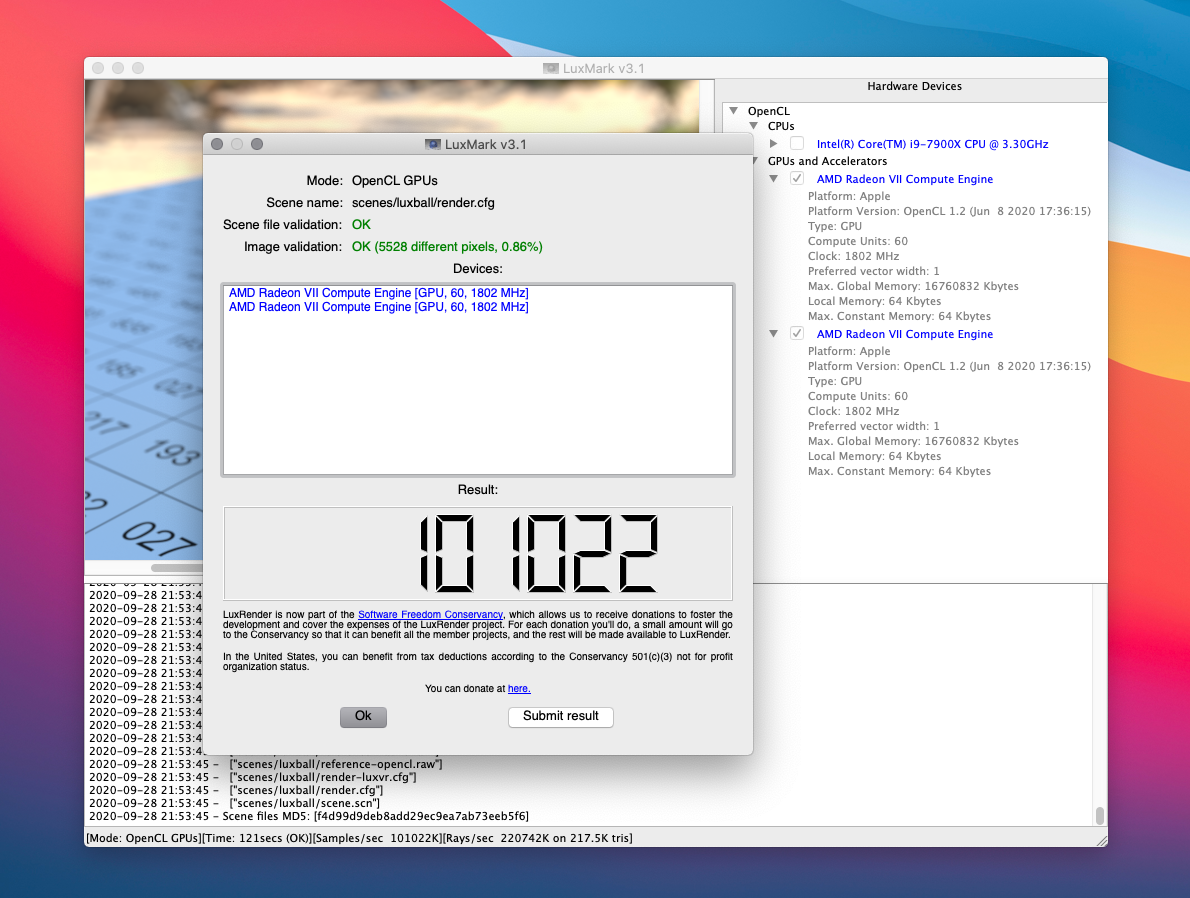Click scene name scenes/luxball/render.cfg text

pyautogui.click(x=423, y=203)
